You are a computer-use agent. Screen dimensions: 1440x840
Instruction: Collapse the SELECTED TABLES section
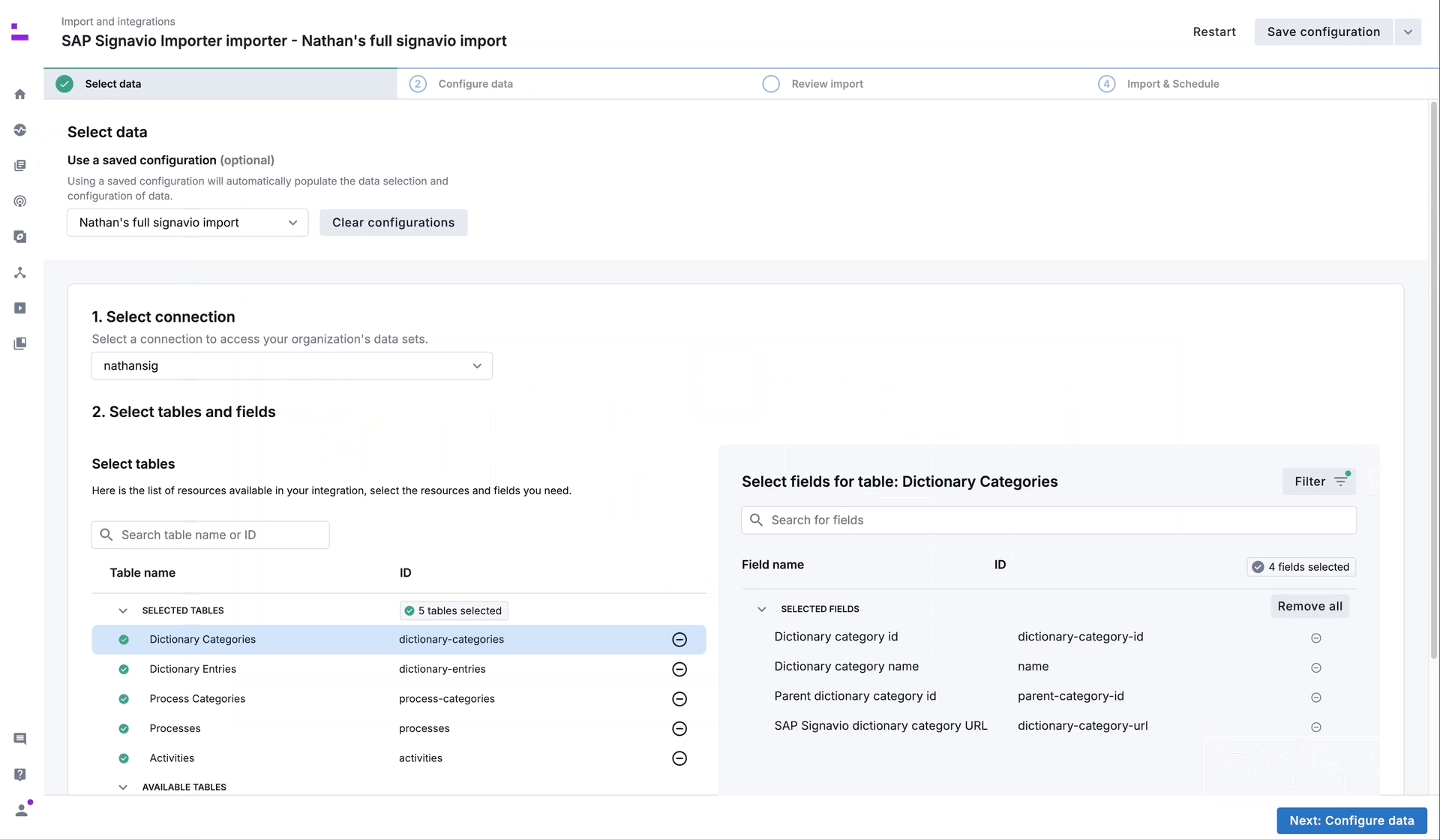(123, 610)
